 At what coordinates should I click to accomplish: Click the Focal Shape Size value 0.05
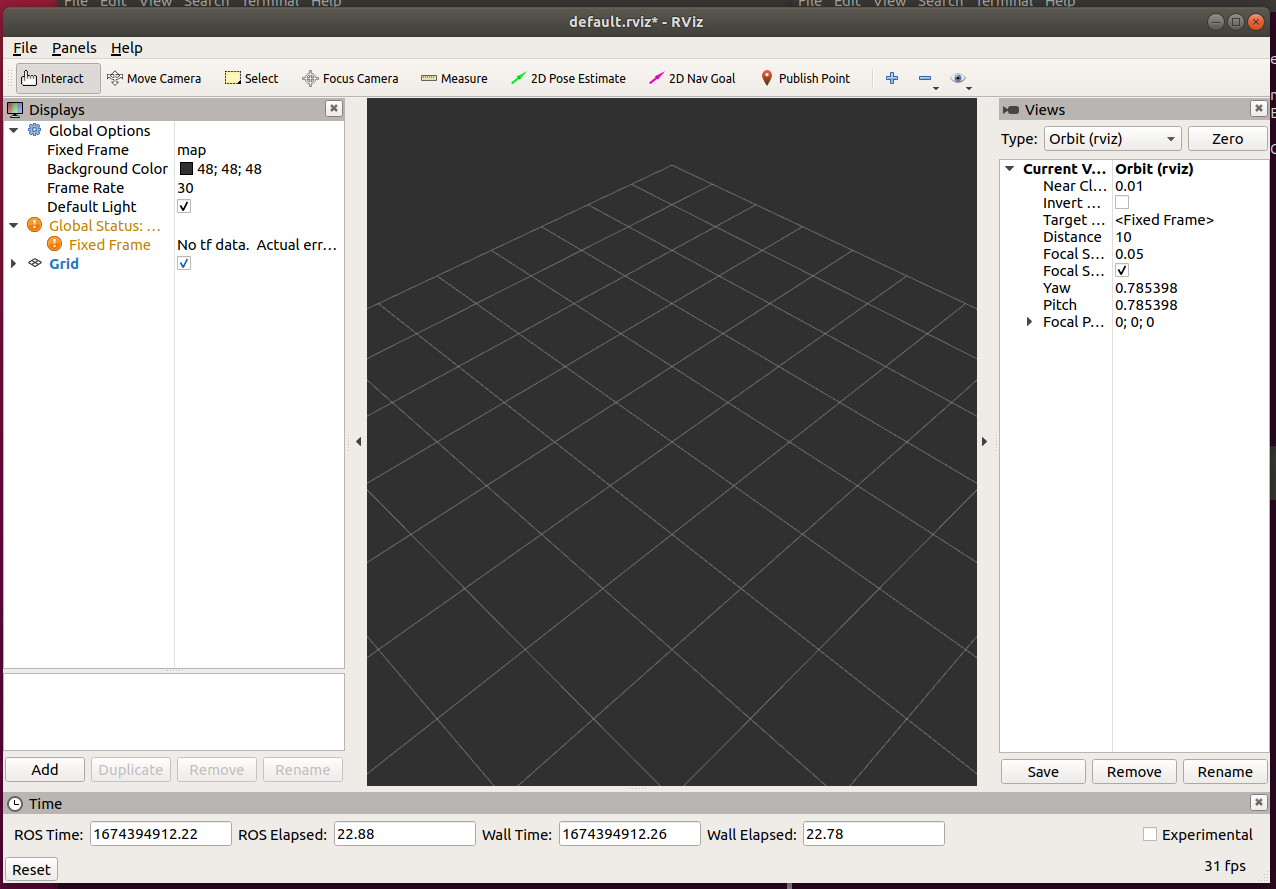[x=1129, y=254]
